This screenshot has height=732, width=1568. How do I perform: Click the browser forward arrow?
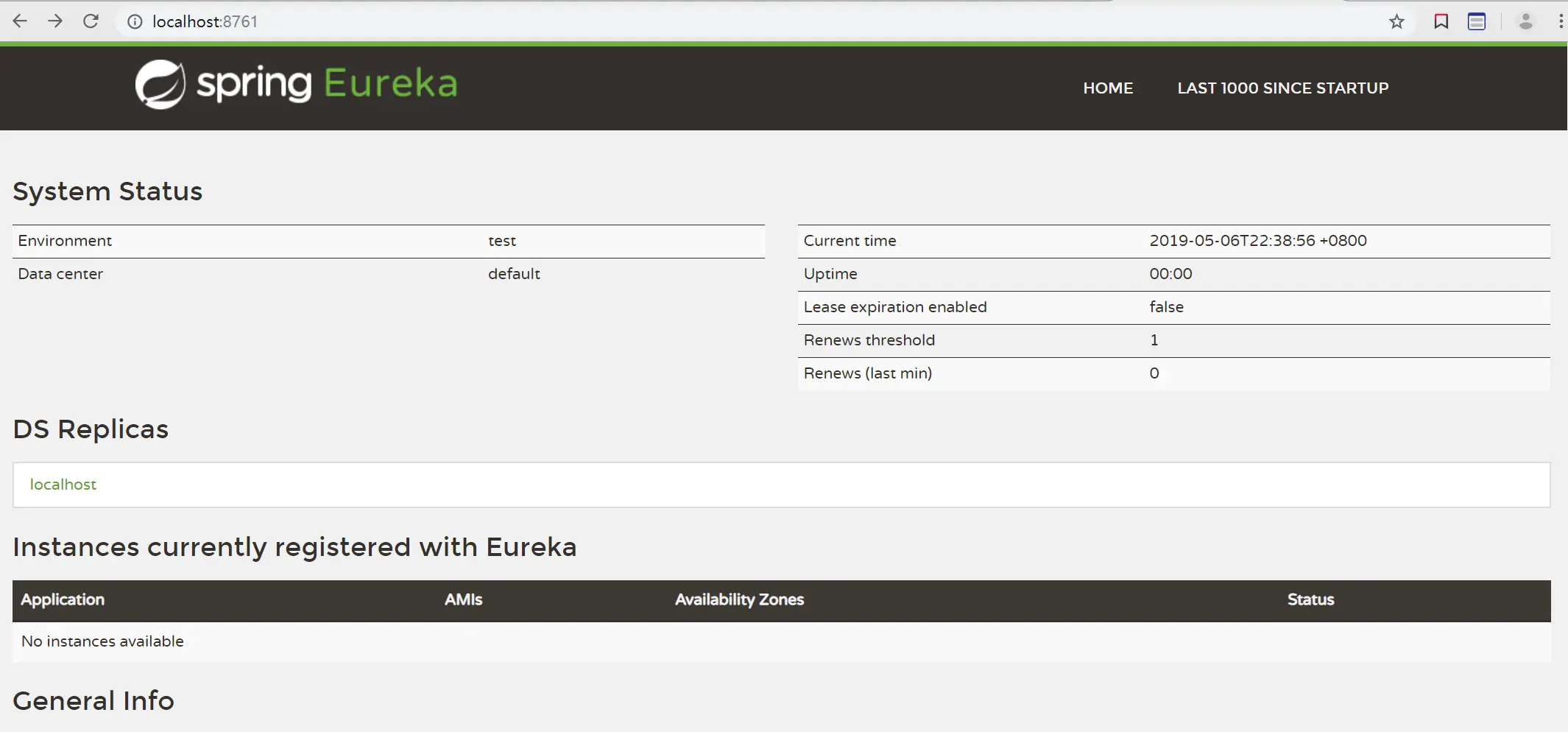click(55, 21)
